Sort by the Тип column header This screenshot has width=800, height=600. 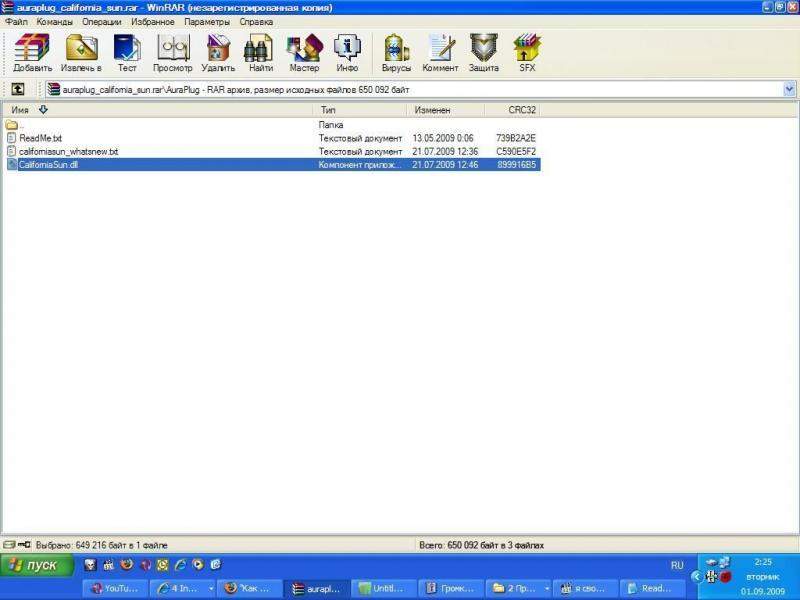click(x=360, y=110)
